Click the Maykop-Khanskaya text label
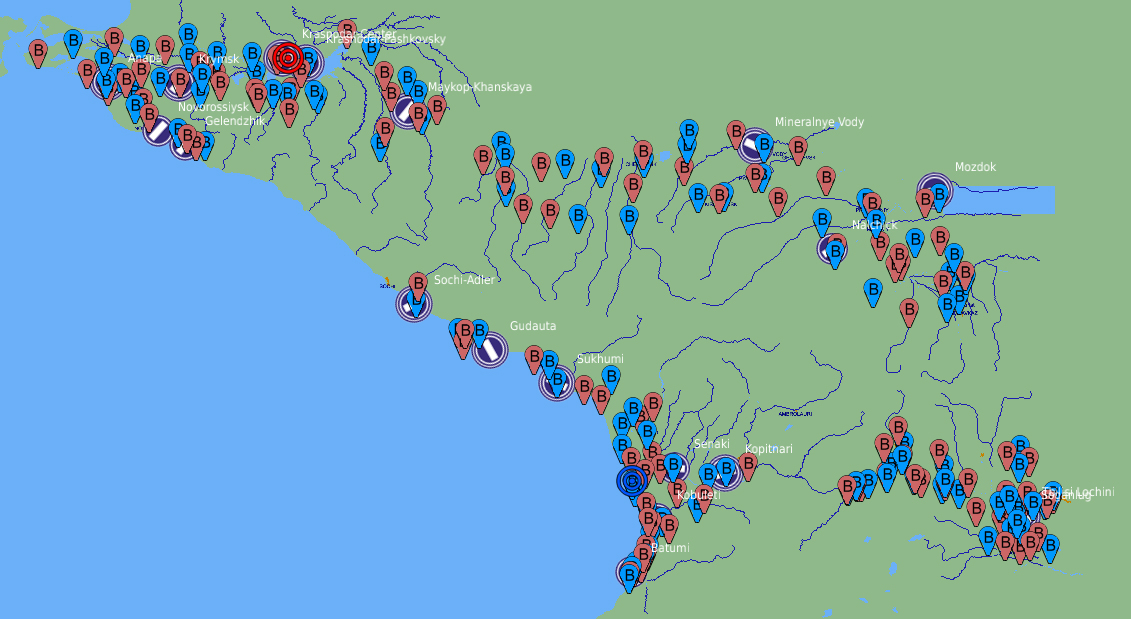Image resolution: width=1131 pixels, height=619 pixels. tap(480, 88)
